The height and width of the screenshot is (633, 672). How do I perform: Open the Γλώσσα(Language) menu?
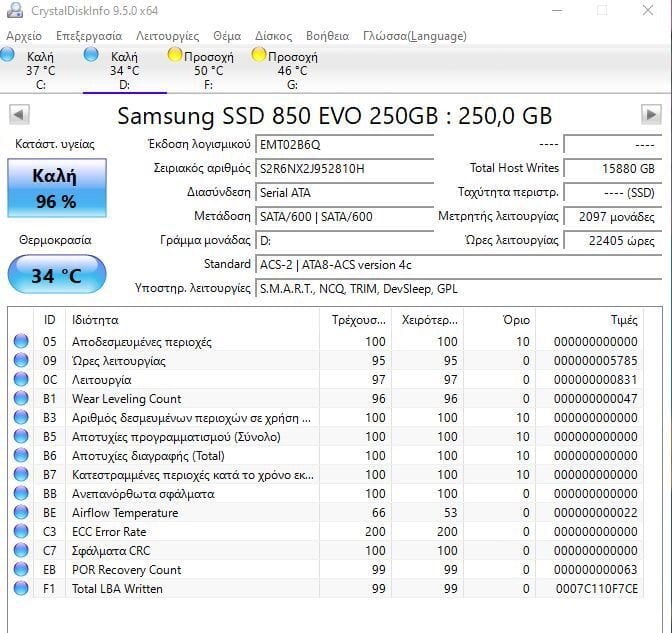pos(414,36)
